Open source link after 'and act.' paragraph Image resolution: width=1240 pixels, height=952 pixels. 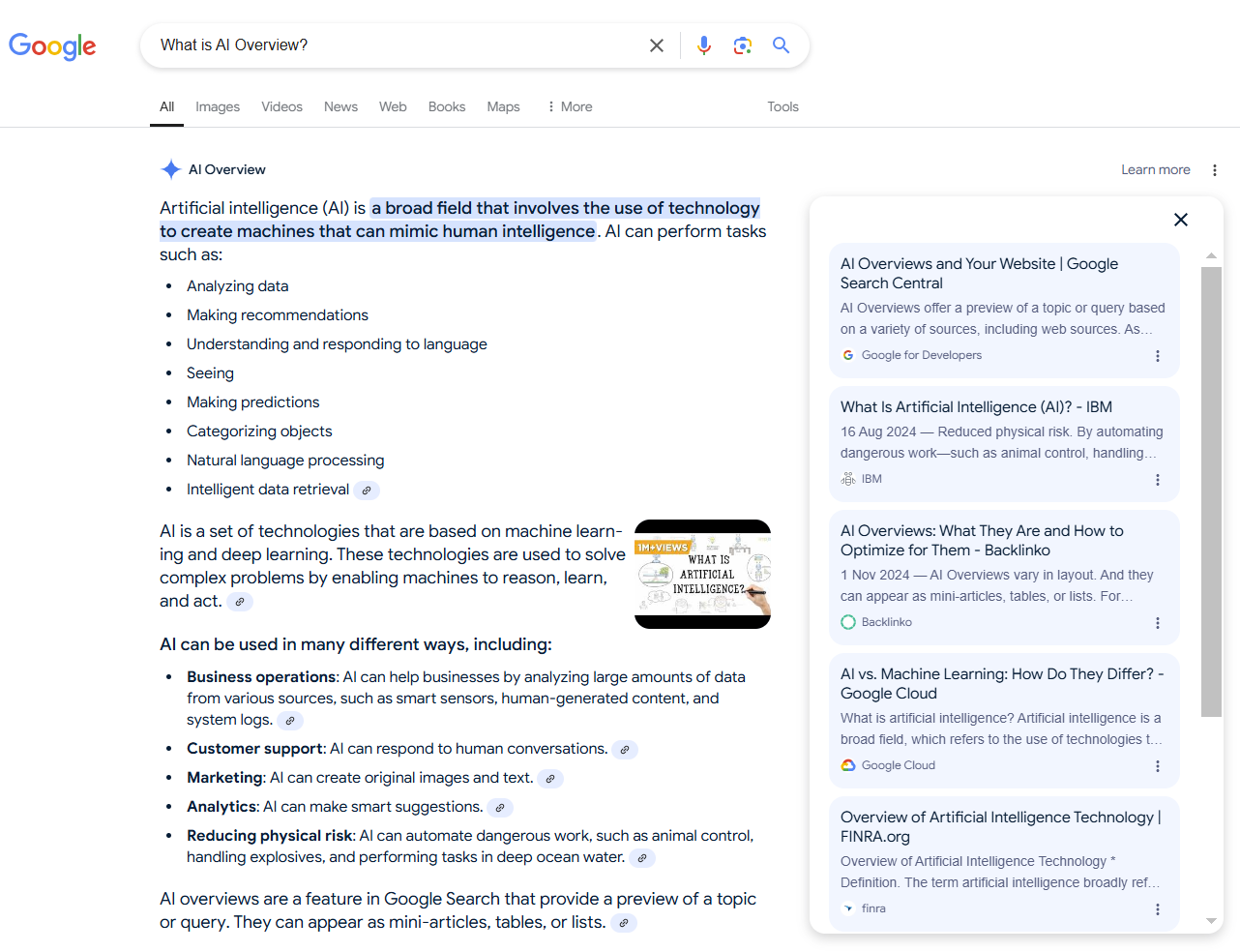[x=240, y=602]
